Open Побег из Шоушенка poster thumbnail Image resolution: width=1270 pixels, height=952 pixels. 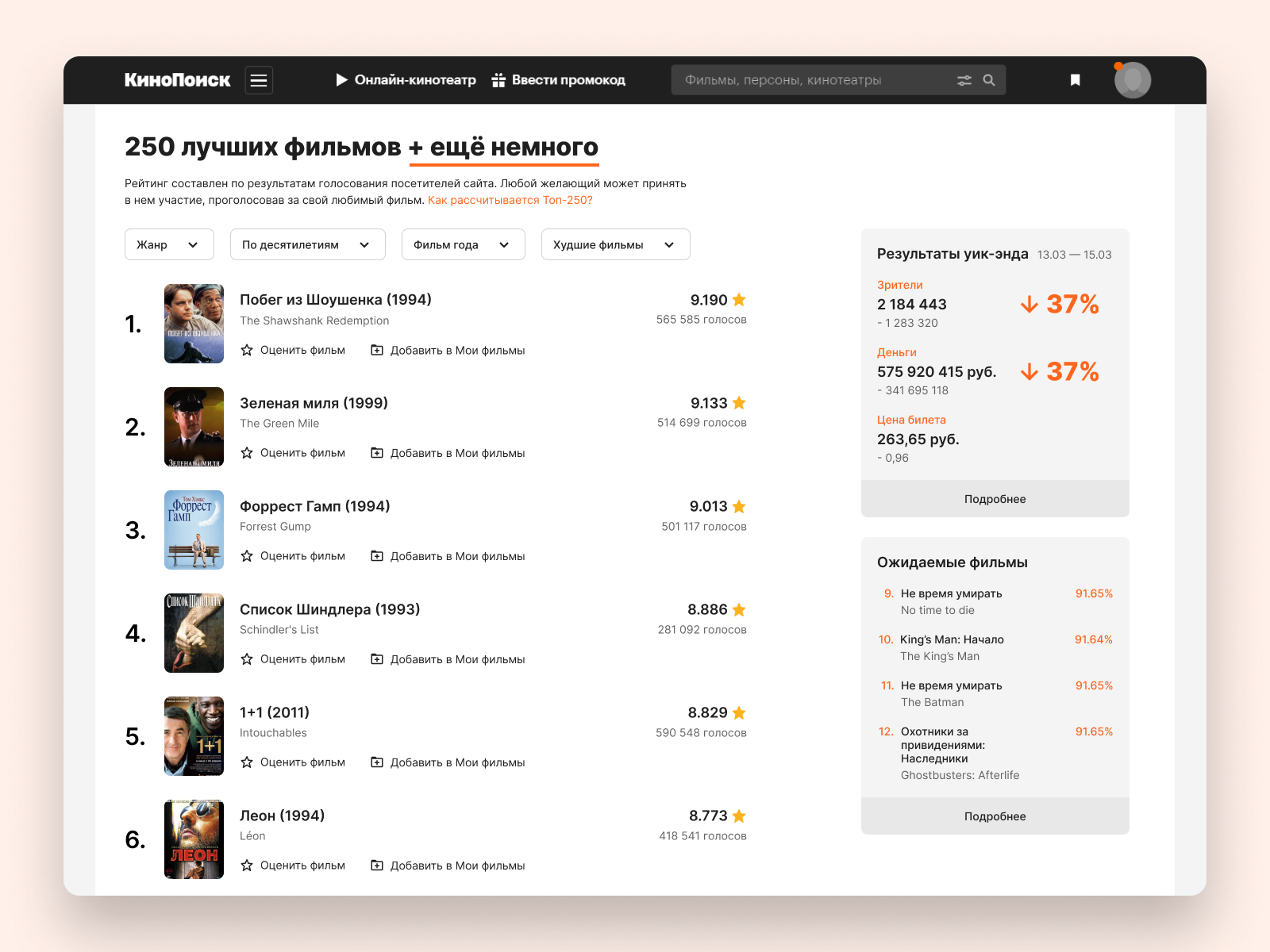pos(194,324)
